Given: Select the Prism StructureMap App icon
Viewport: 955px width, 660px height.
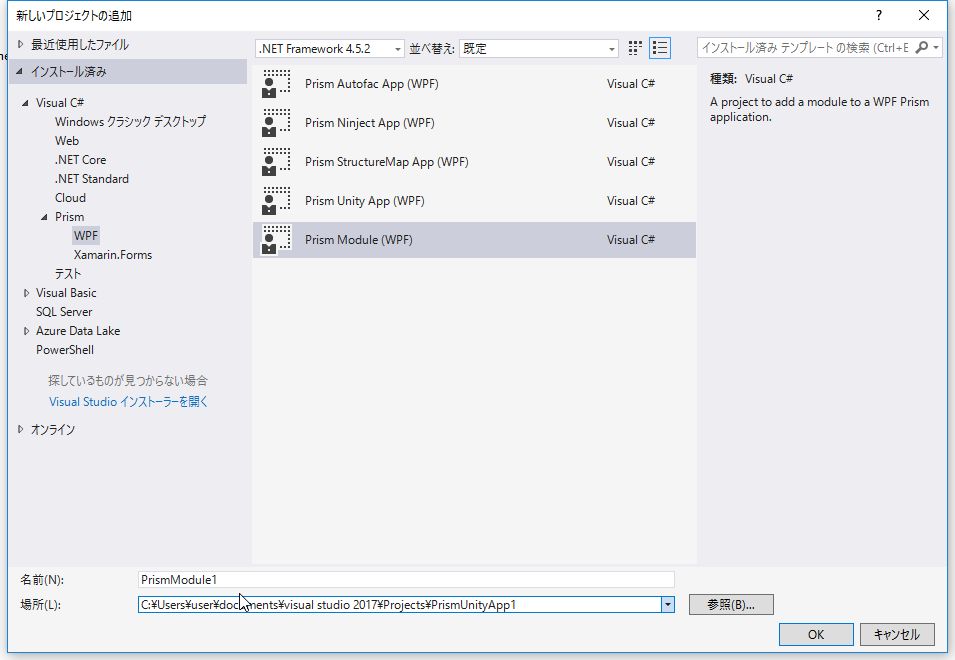Looking at the screenshot, I should pos(275,162).
